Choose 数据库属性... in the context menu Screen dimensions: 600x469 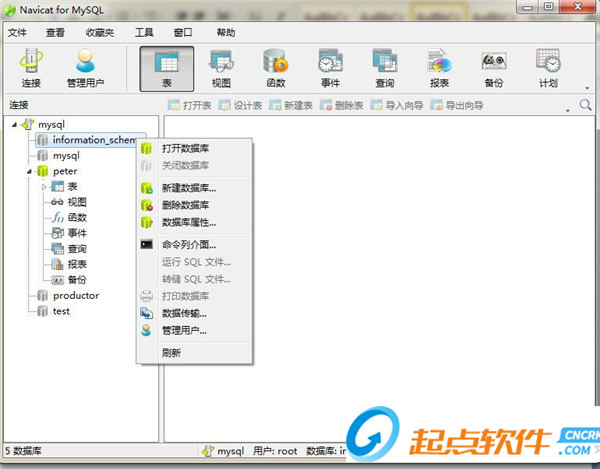point(194,222)
